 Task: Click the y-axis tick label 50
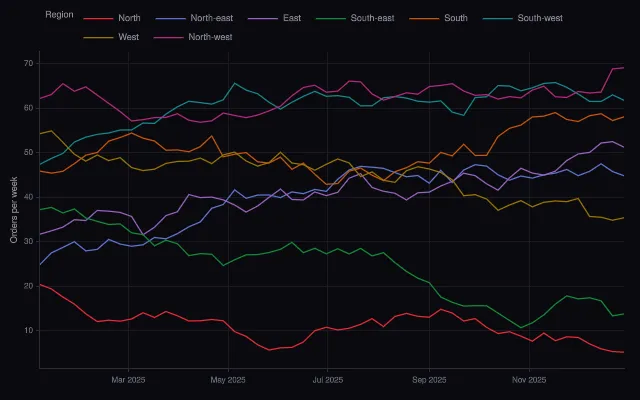coord(29,153)
